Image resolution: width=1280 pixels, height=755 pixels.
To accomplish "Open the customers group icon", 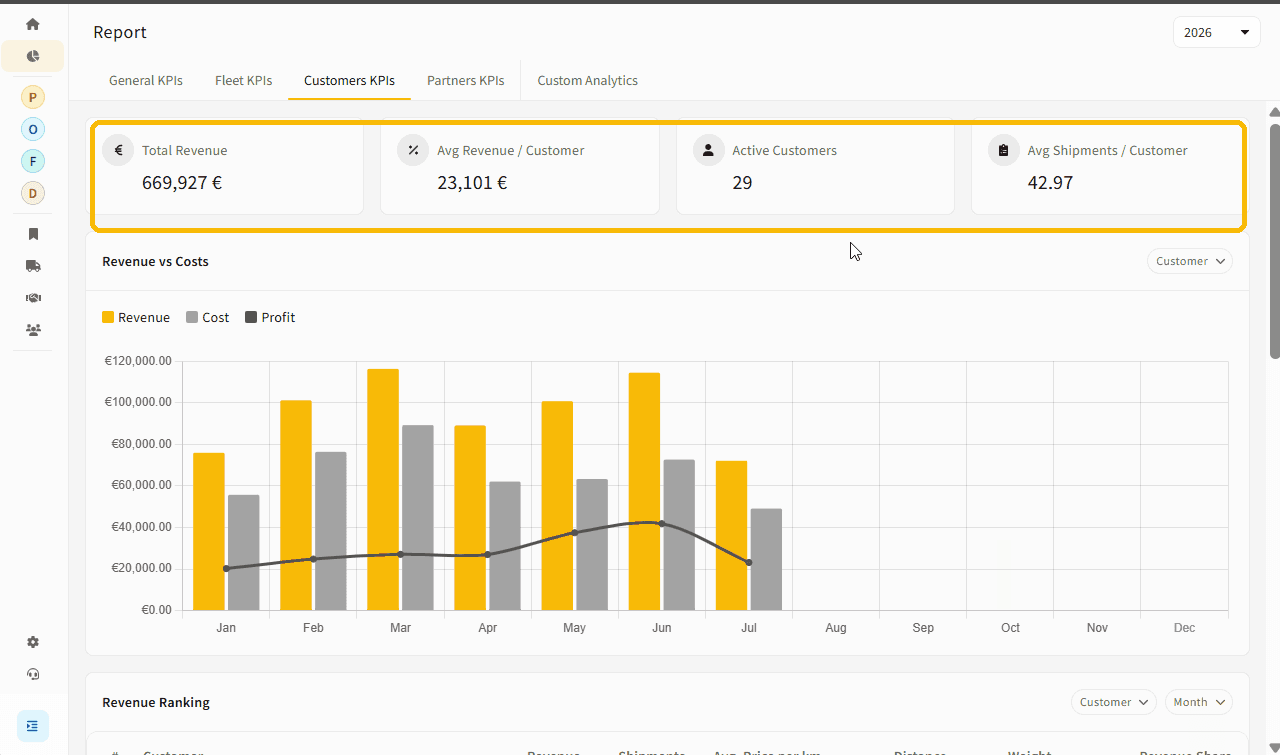I will click(33, 330).
